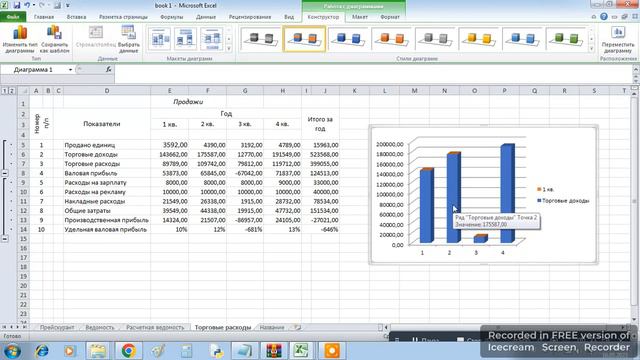Open Select Data dialog icon
This screenshot has height=360, width=640.
pos(129,33)
